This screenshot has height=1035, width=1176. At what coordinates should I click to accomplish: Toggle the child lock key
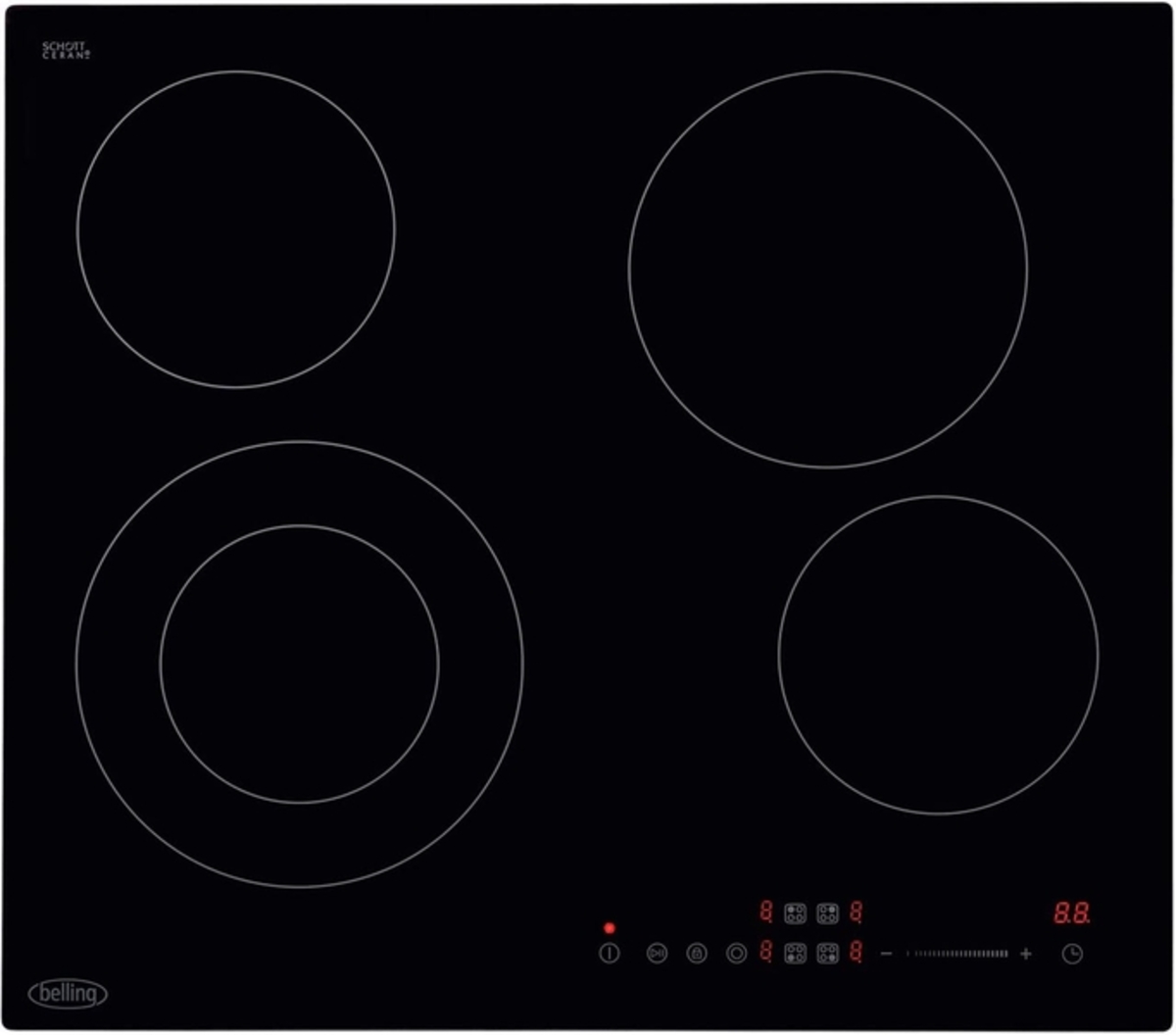697,954
